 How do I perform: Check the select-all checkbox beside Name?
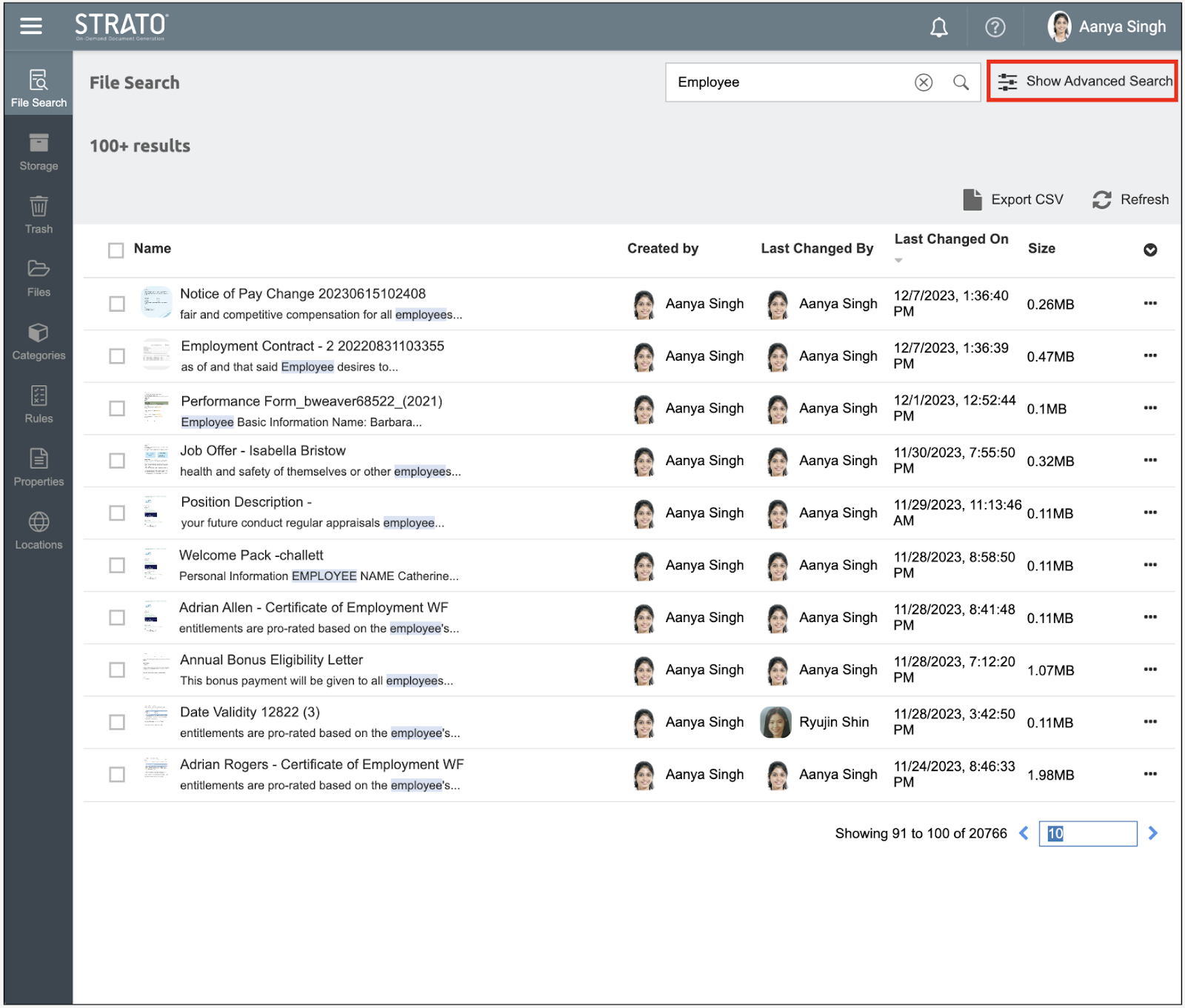(116, 250)
